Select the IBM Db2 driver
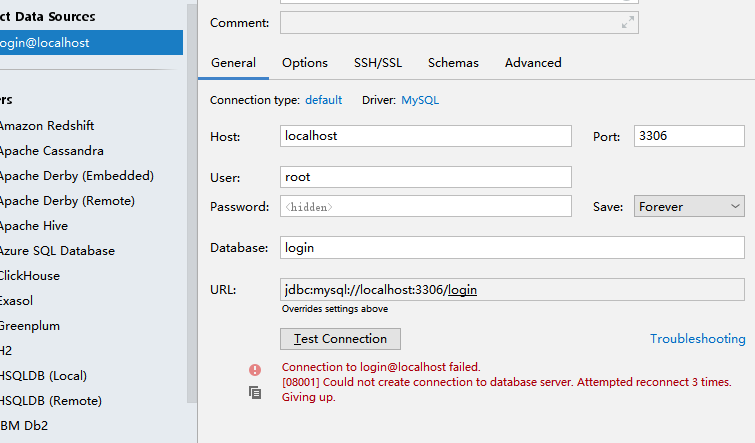 (x=24, y=426)
